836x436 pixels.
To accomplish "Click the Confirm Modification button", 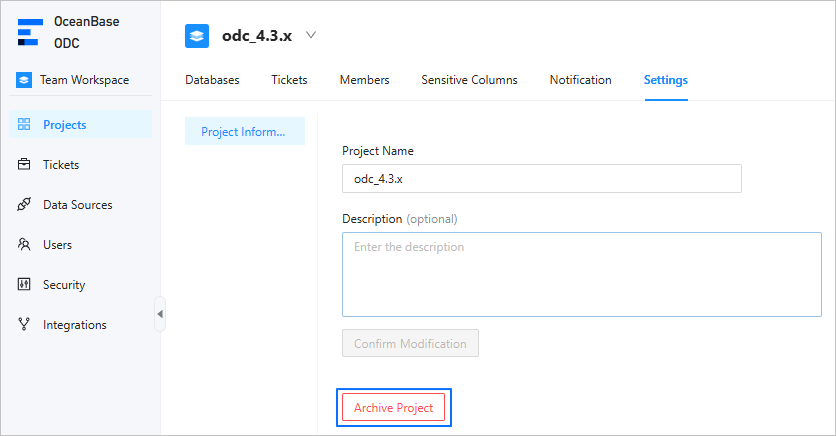I will click(410, 344).
